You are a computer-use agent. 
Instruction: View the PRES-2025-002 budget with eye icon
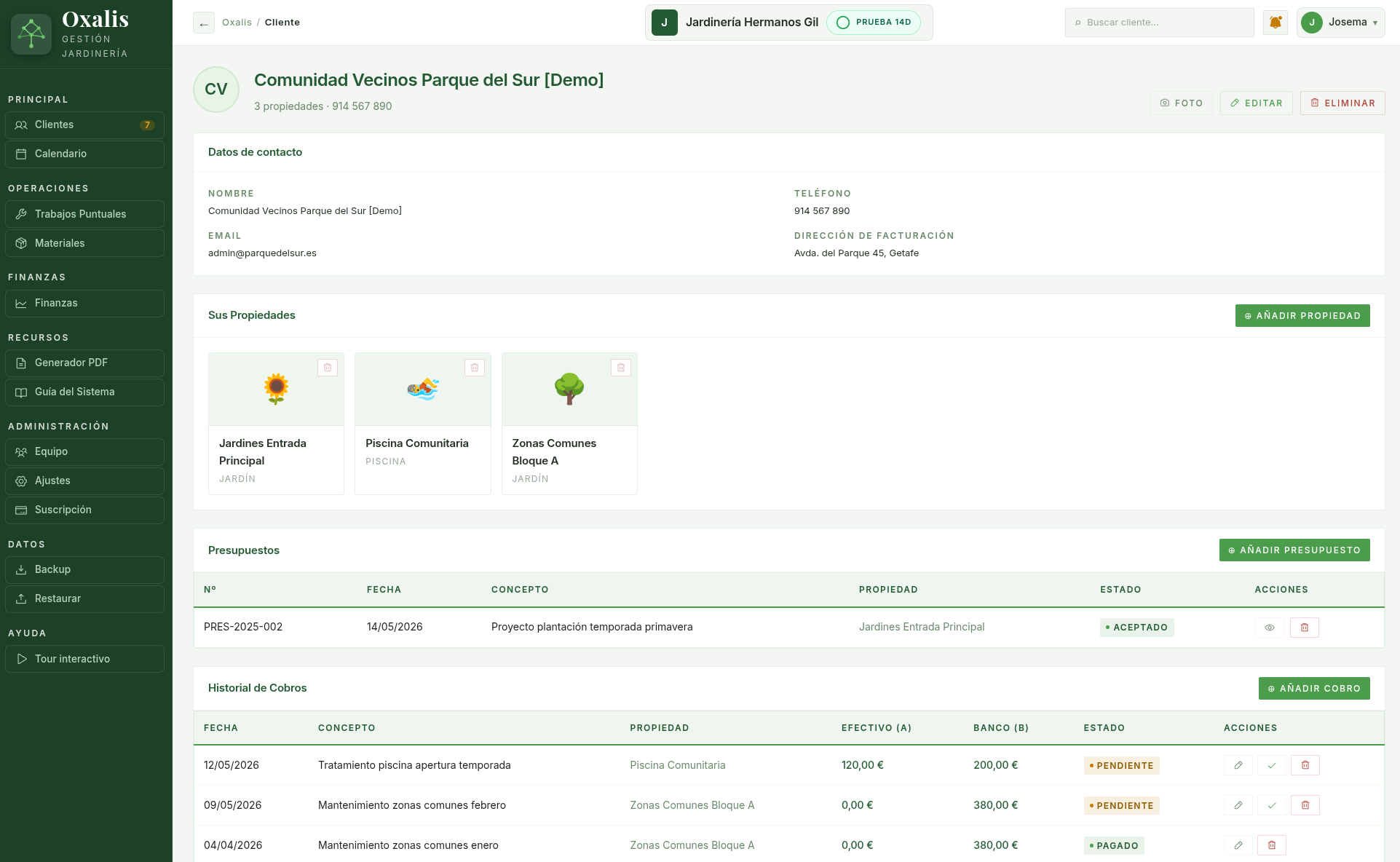tap(1269, 628)
